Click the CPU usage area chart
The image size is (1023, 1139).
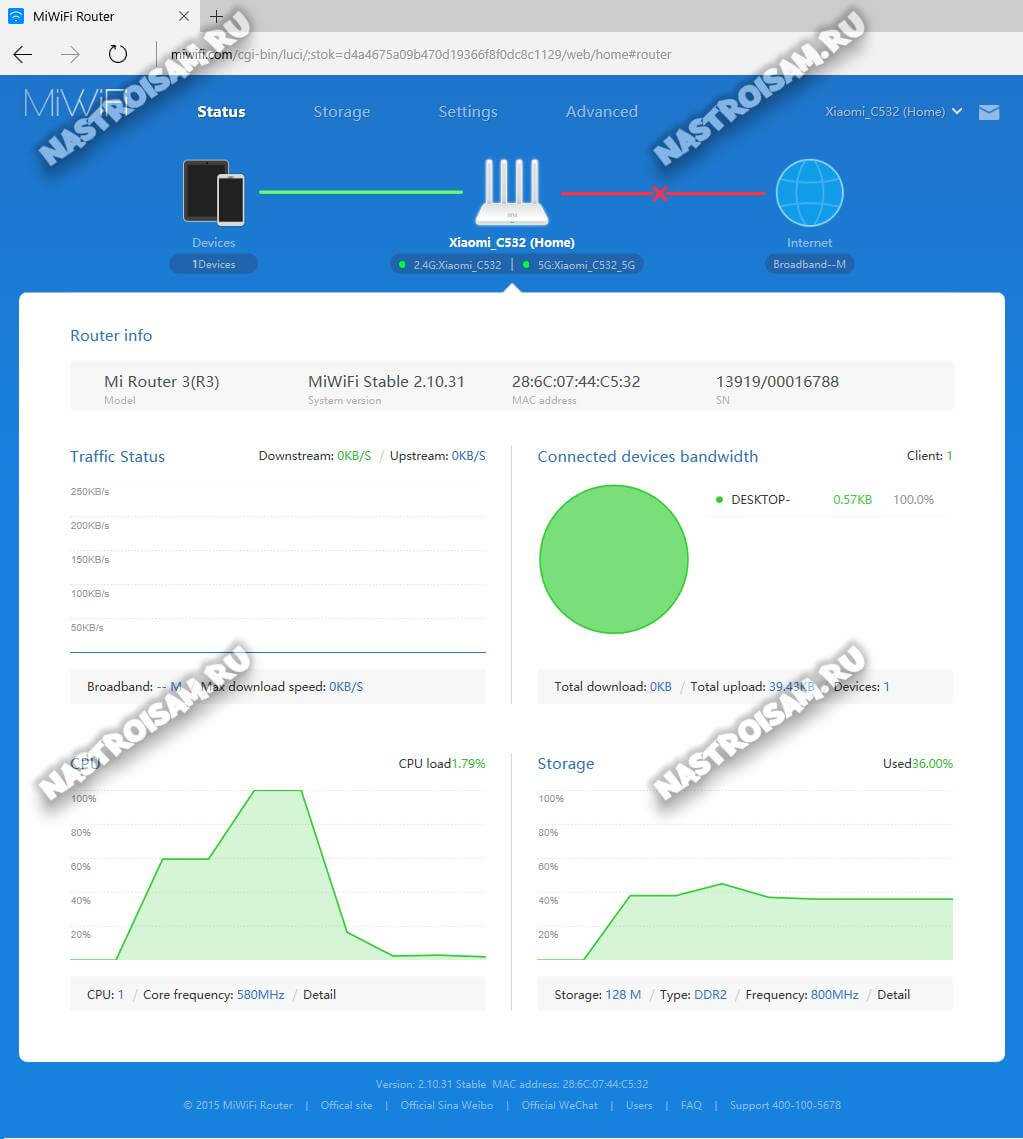(x=278, y=875)
